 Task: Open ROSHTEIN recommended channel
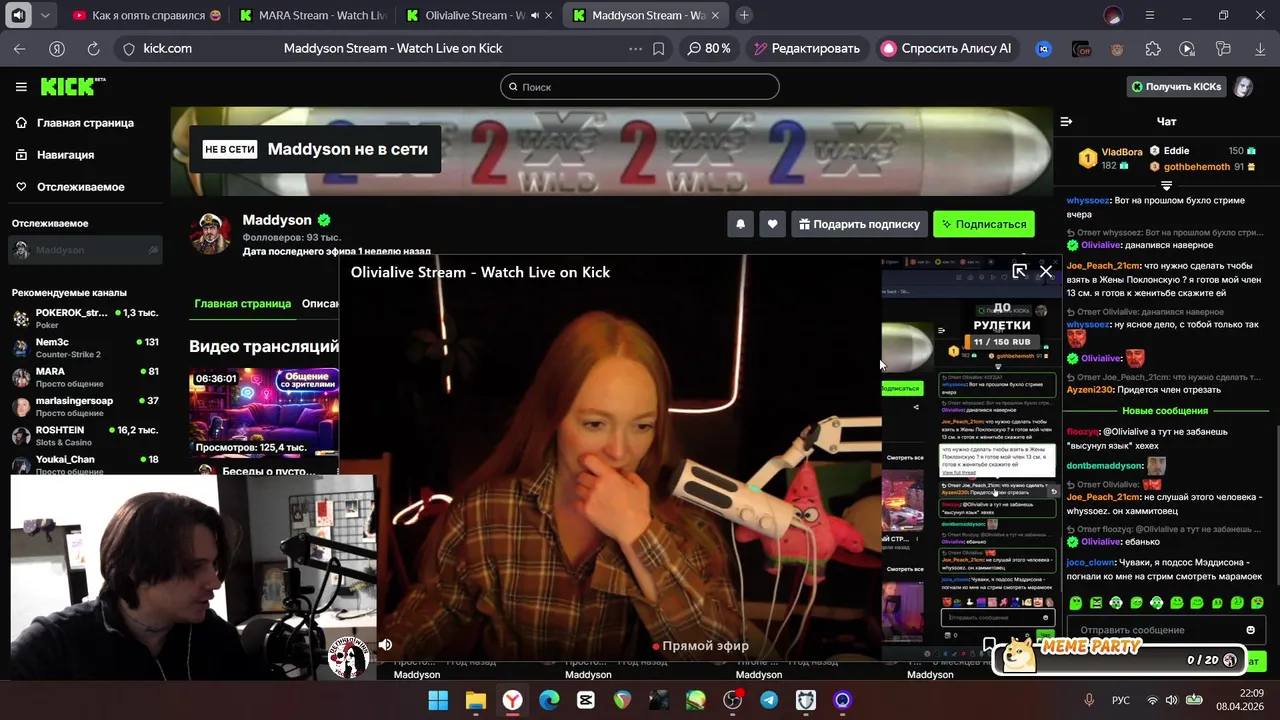(85, 435)
